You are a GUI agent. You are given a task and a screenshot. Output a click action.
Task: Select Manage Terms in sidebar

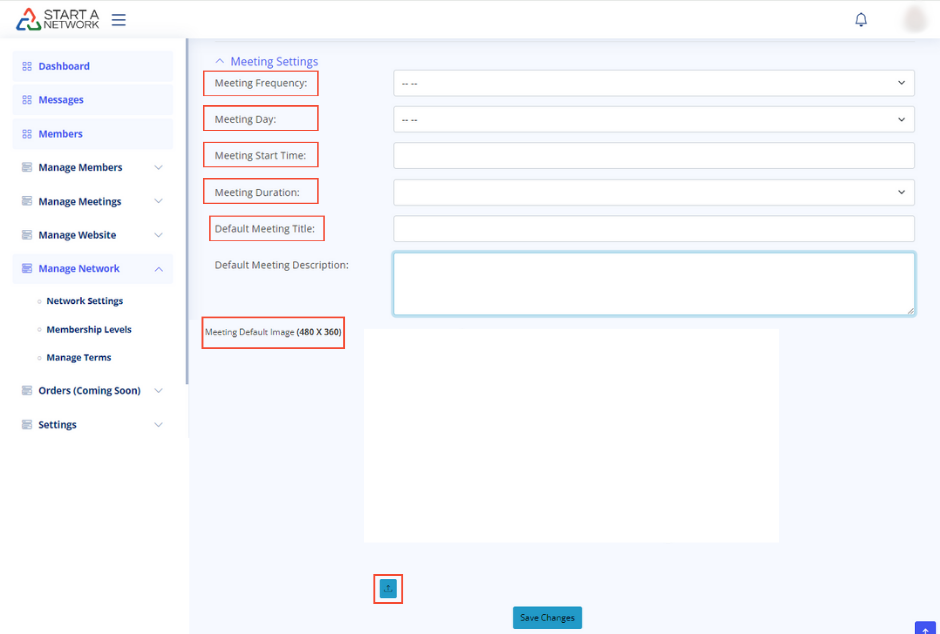pos(78,357)
